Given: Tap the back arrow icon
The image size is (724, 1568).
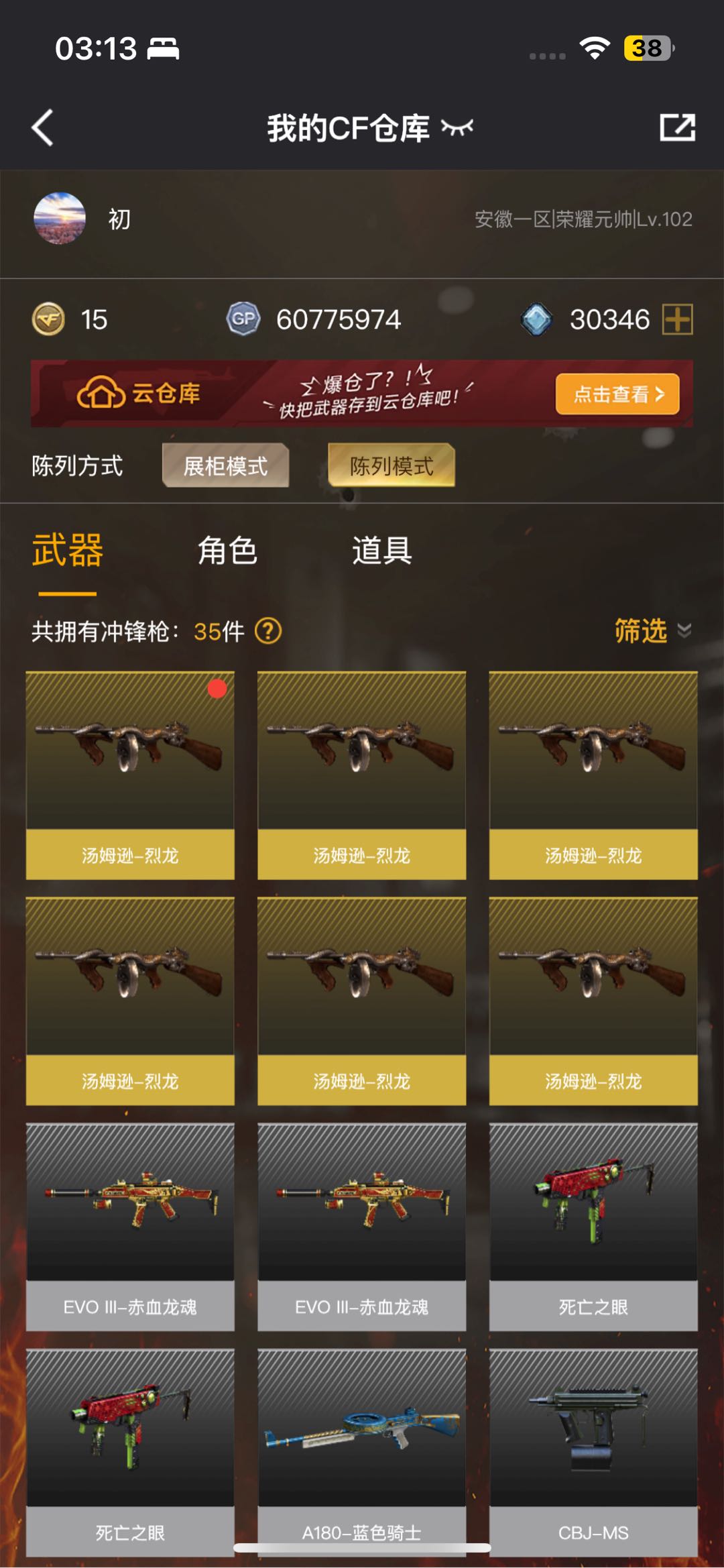Looking at the screenshot, I should click(42, 127).
